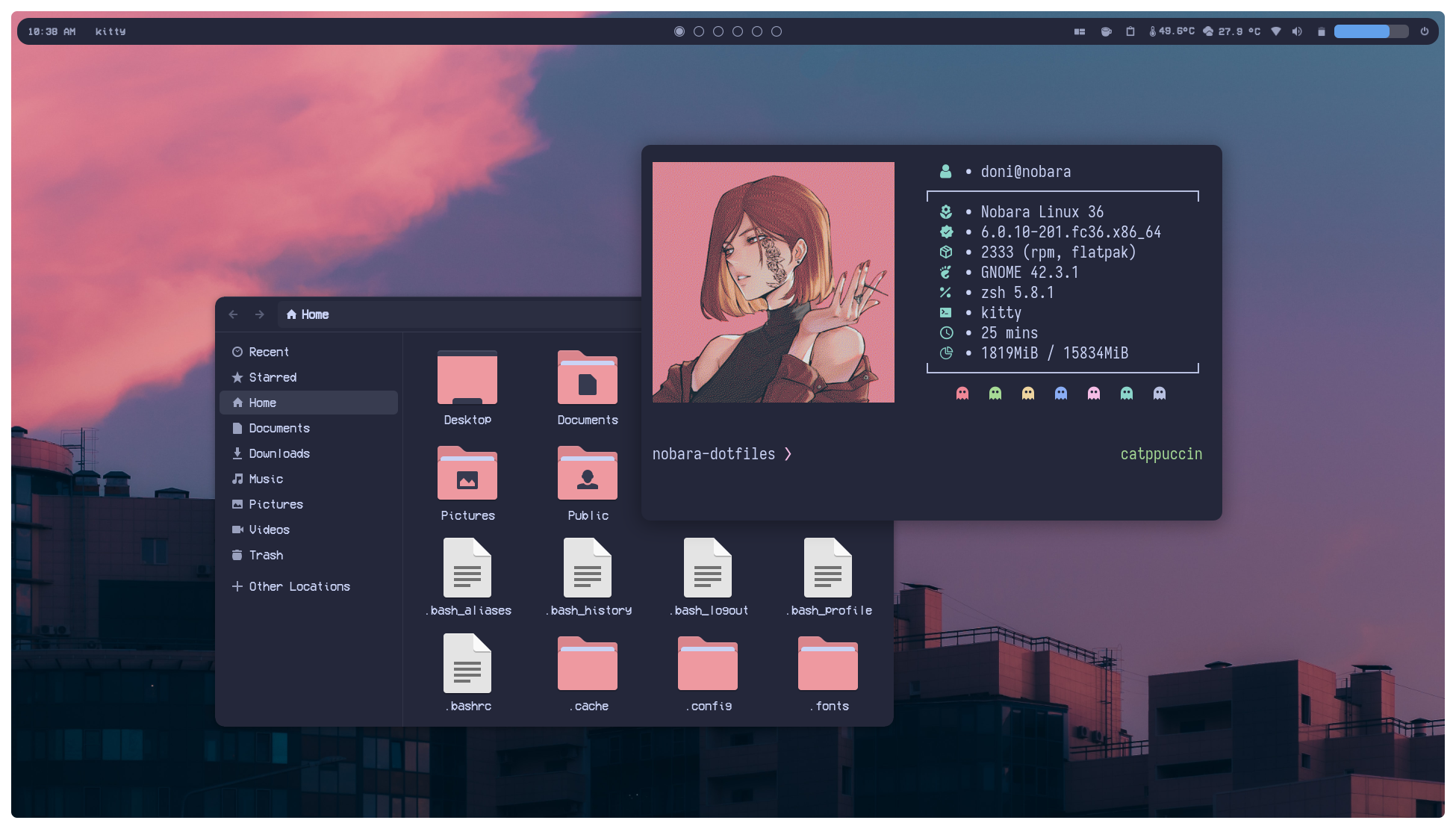Switch to the fourth workspace dot
1456x829 pixels.
pos(738,31)
